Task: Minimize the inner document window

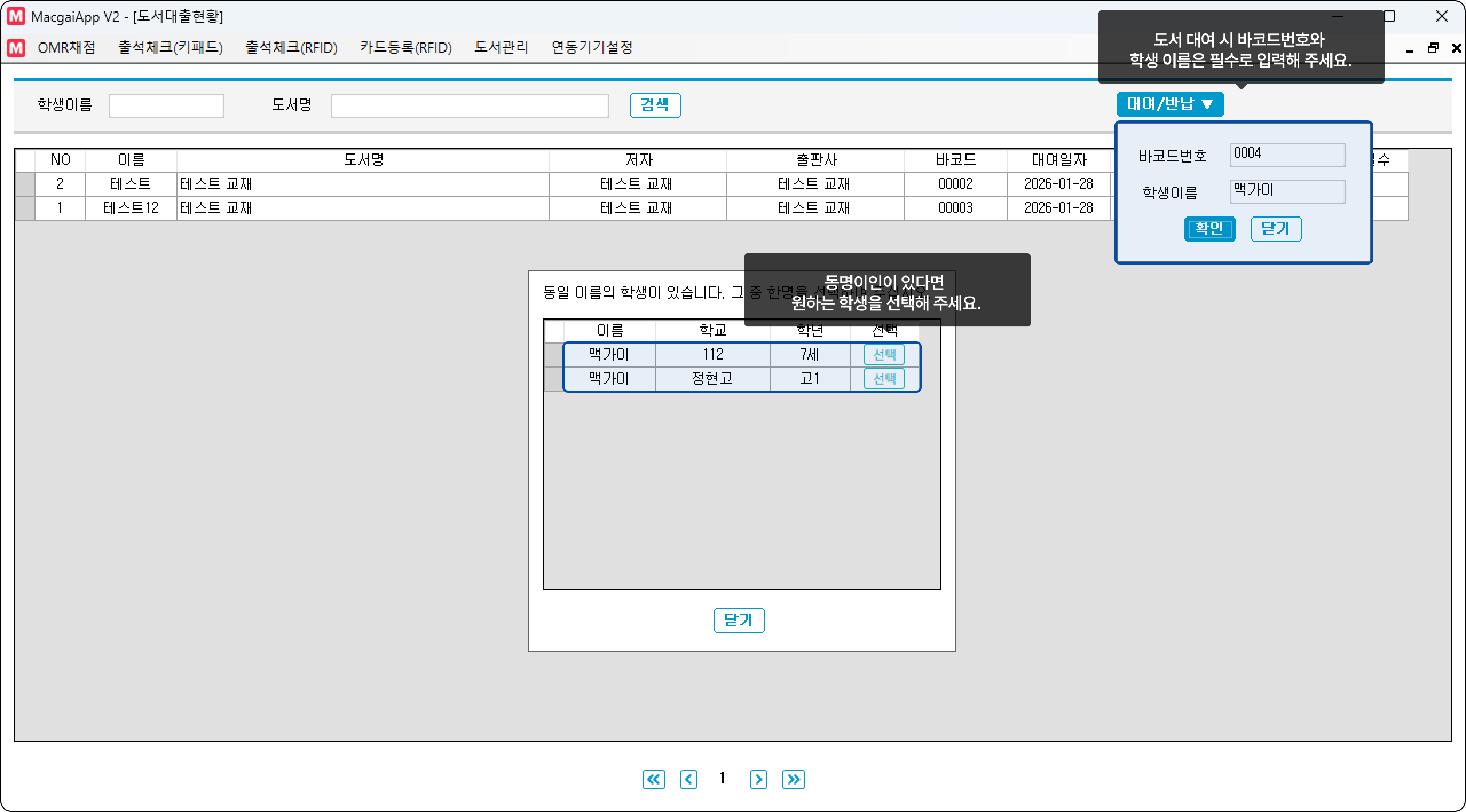Action: [1410, 49]
